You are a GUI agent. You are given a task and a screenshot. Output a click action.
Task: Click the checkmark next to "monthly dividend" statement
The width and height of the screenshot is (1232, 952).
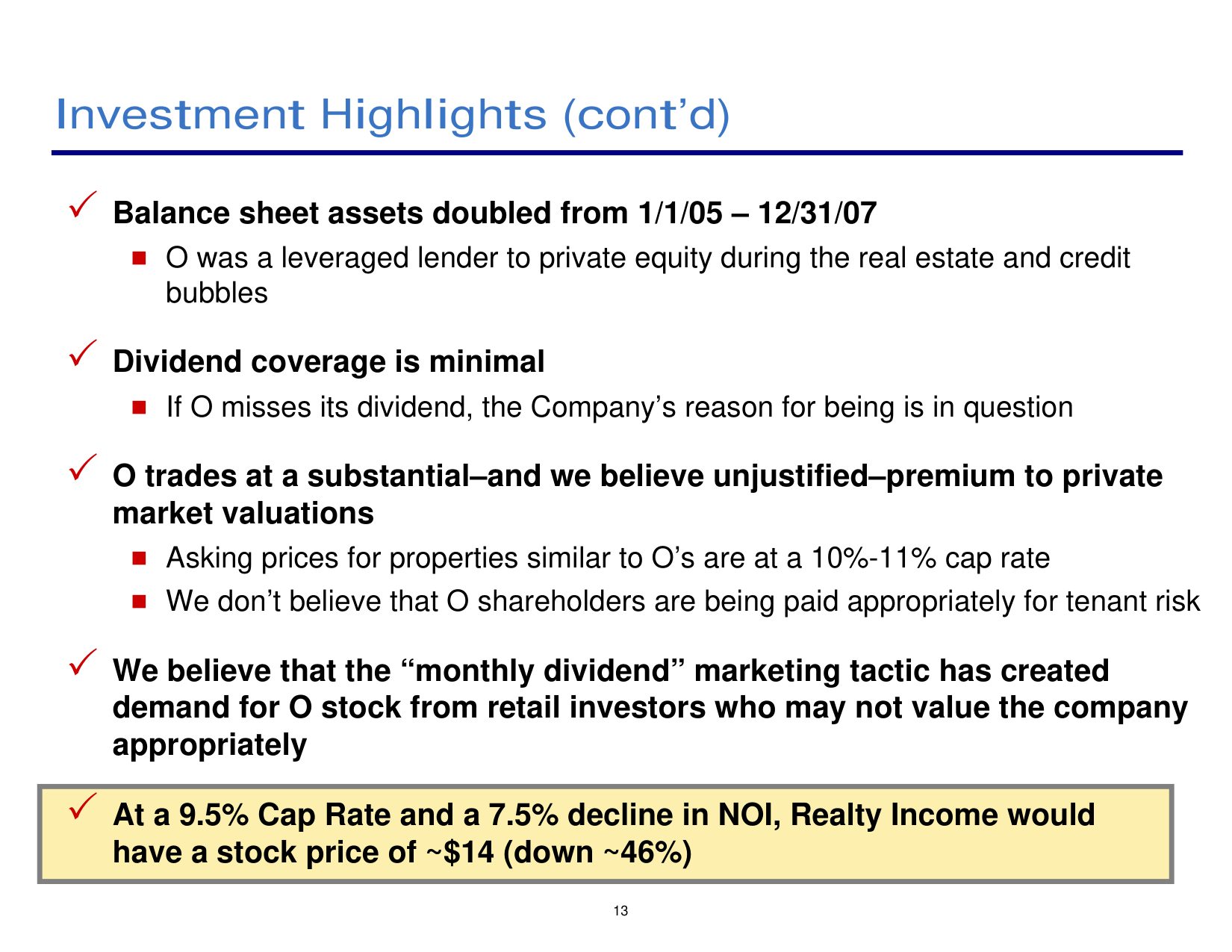click(x=82, y=662)
